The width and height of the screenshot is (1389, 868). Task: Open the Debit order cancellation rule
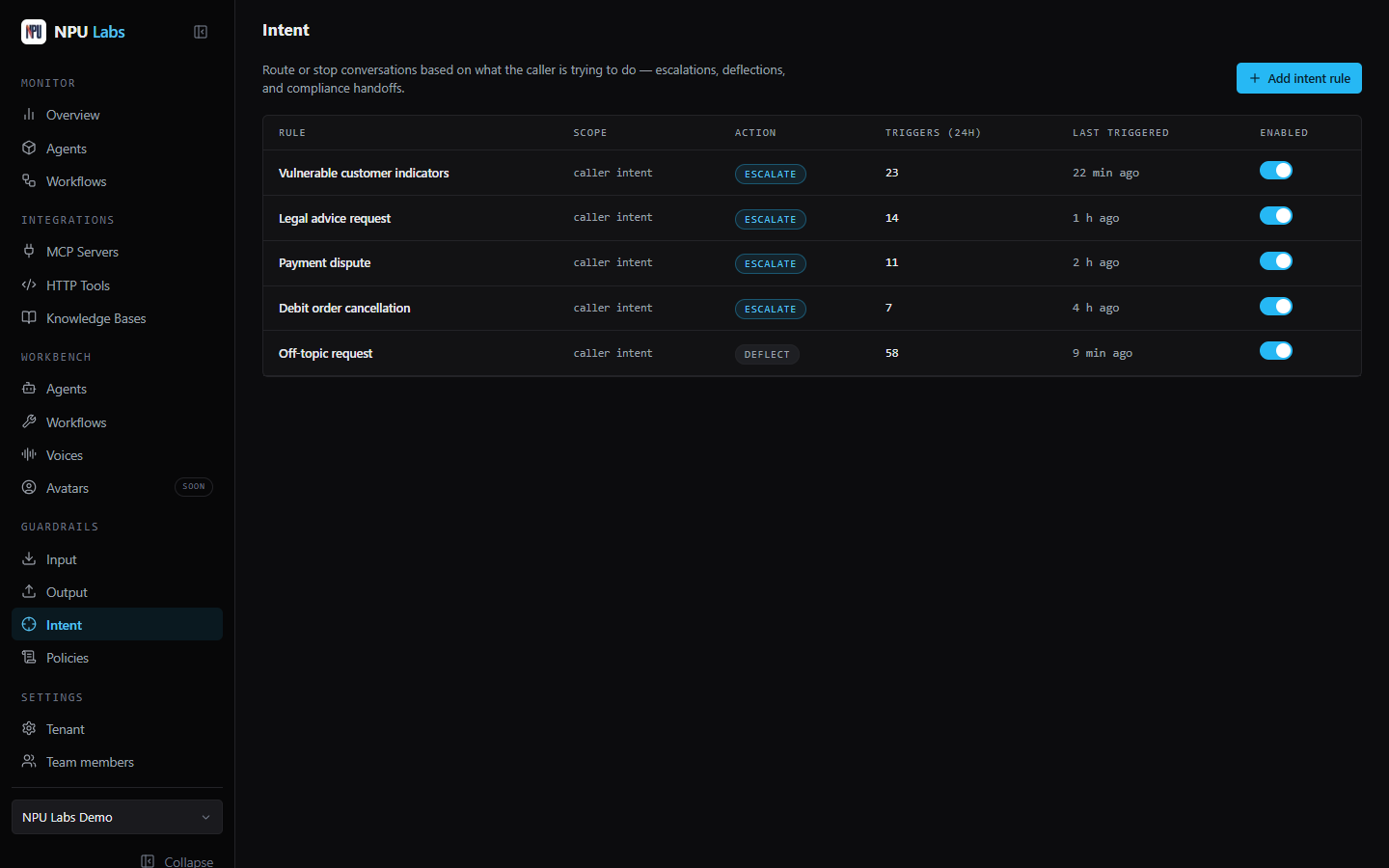pyautogui.click(x=344, y=309)
